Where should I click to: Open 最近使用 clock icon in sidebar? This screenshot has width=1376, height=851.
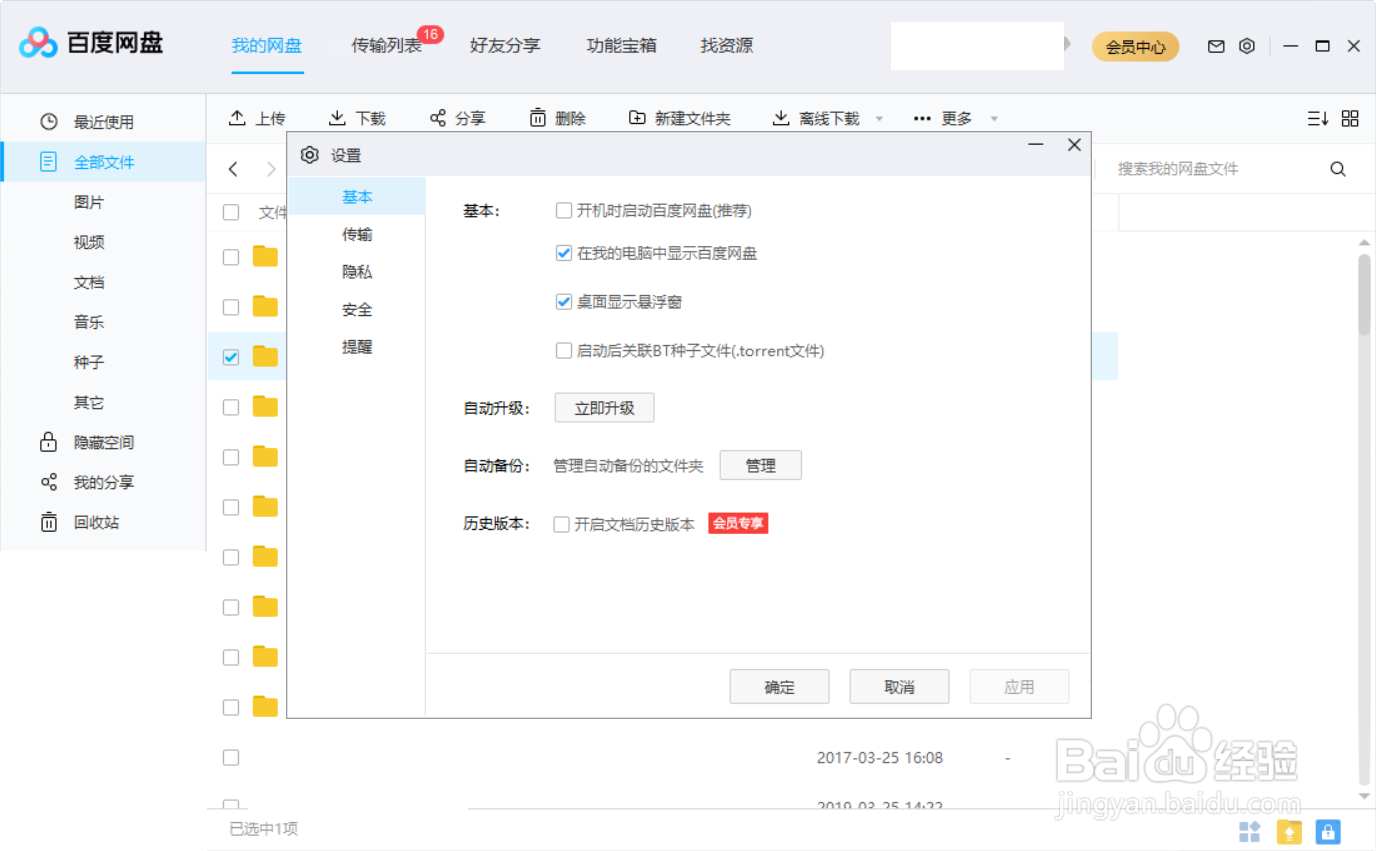click(48, 122)
